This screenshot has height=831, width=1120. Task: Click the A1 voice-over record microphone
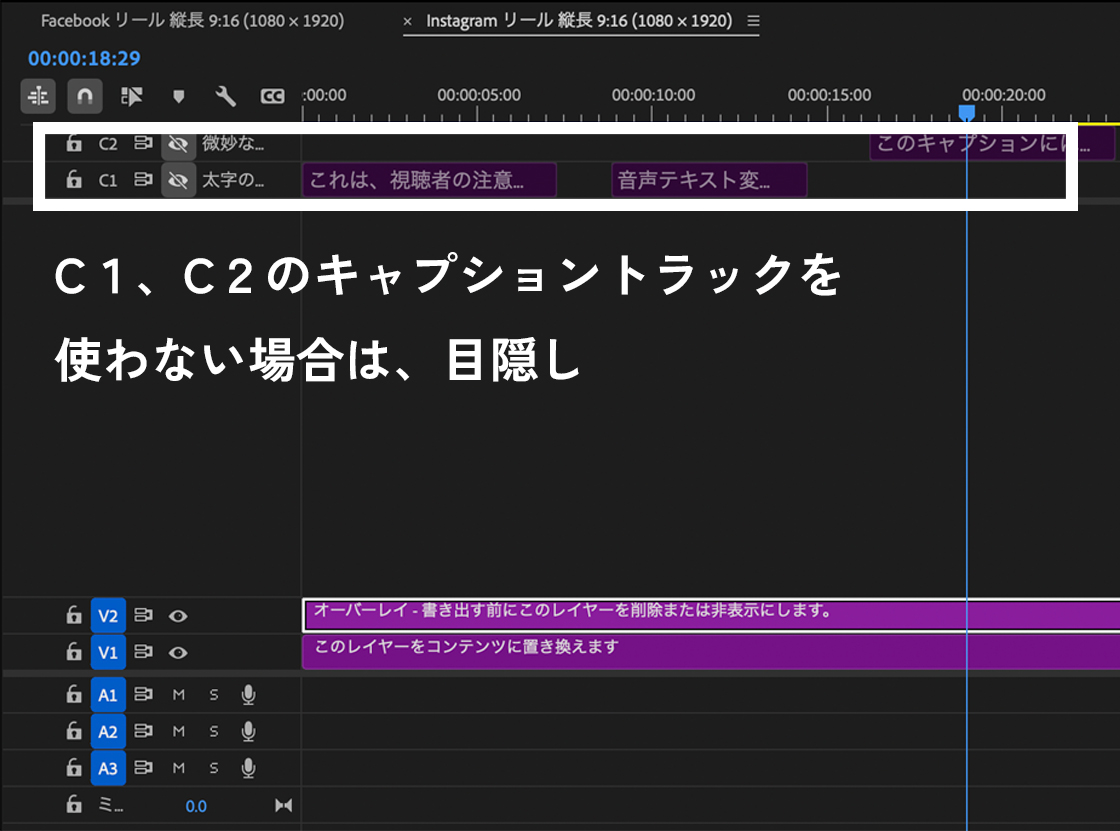click(248, 695)
